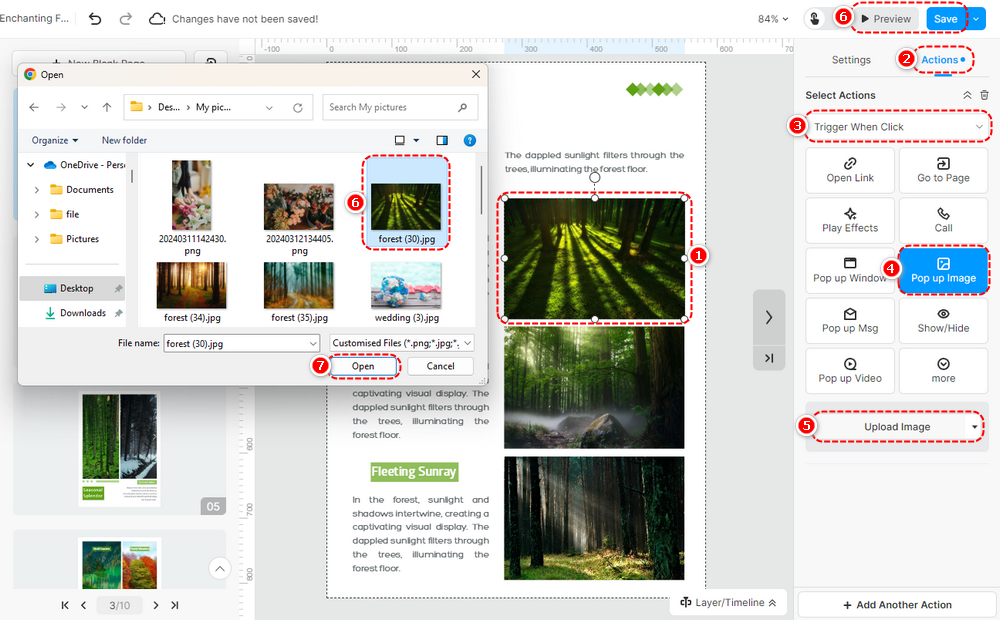Click the 3/10 page number field

(x=119, y=605)
